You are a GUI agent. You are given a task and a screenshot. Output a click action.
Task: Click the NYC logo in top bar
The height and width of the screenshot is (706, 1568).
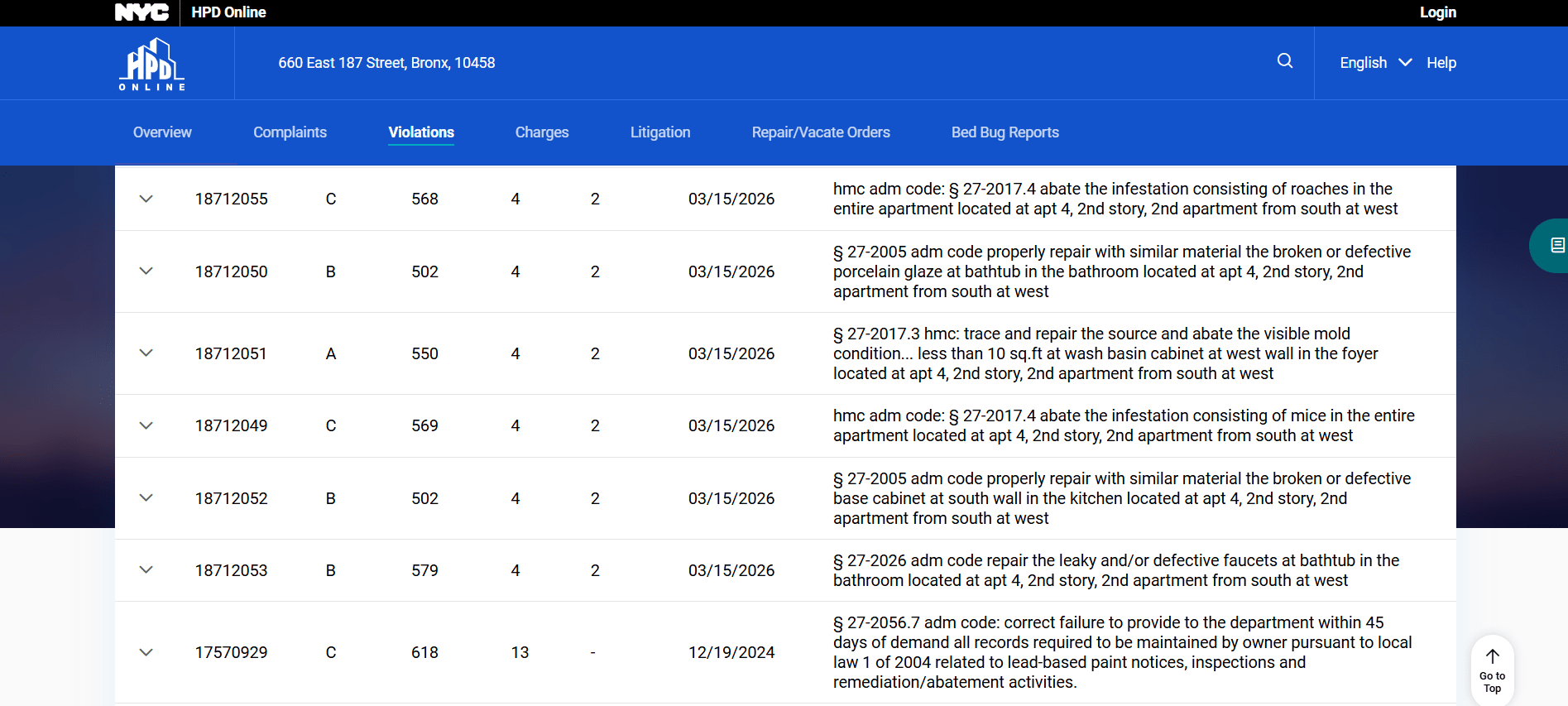pyautogui.click(x=141, y=12)
